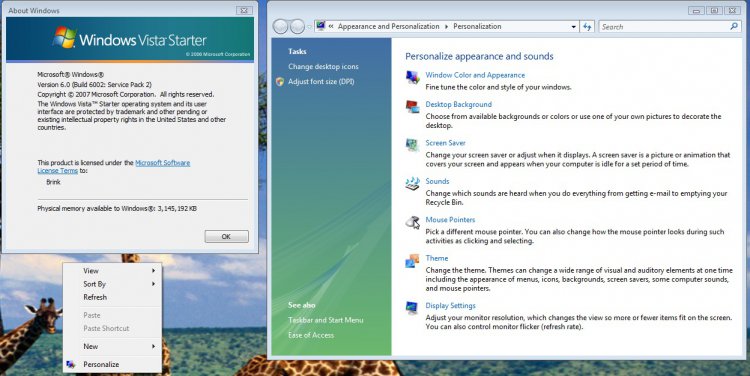
Task: Expand the Sort By submenu arrow
Action: click(x=154, y=284)
